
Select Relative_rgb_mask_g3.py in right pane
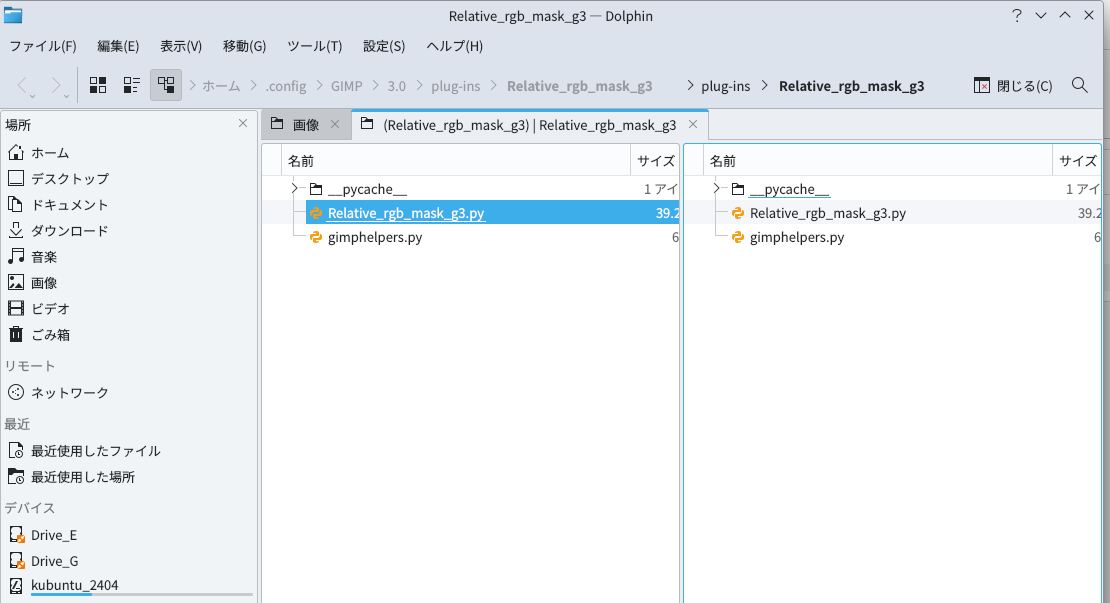coord(828,213)
